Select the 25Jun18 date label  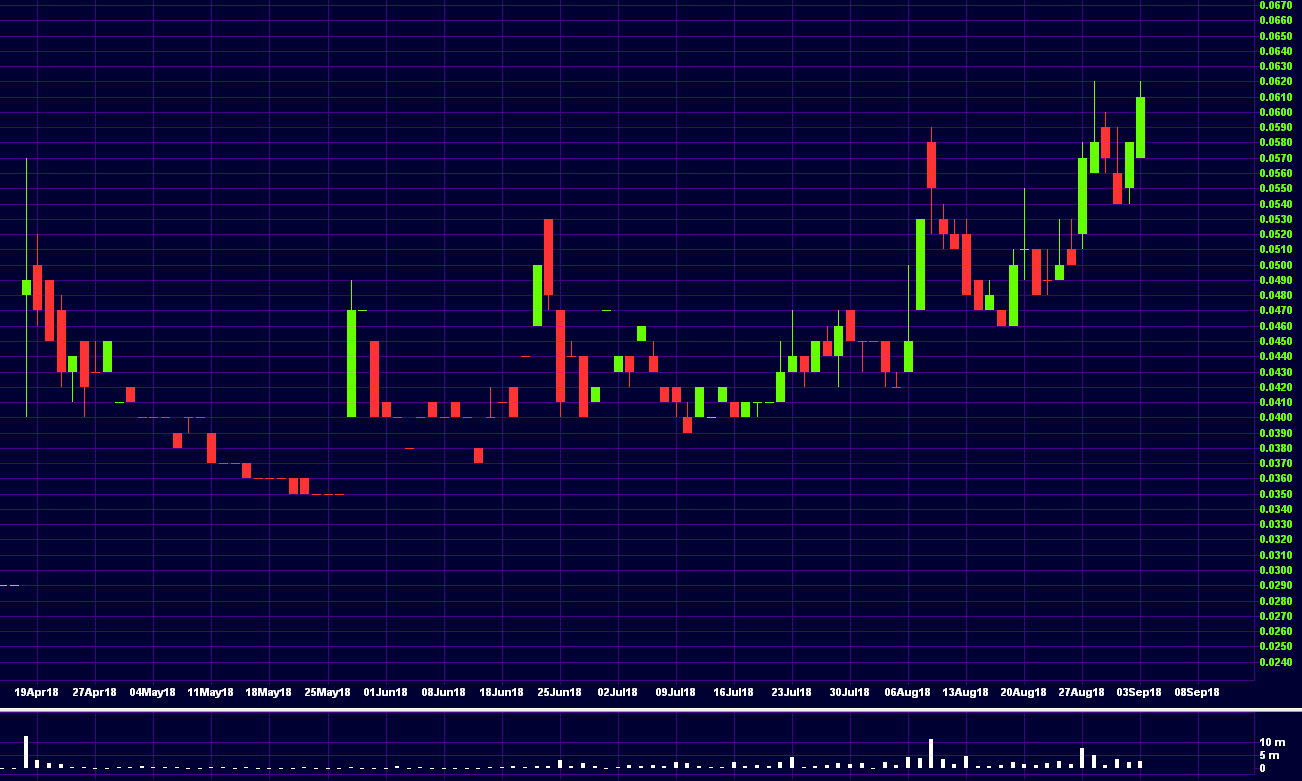coord(559,692)
